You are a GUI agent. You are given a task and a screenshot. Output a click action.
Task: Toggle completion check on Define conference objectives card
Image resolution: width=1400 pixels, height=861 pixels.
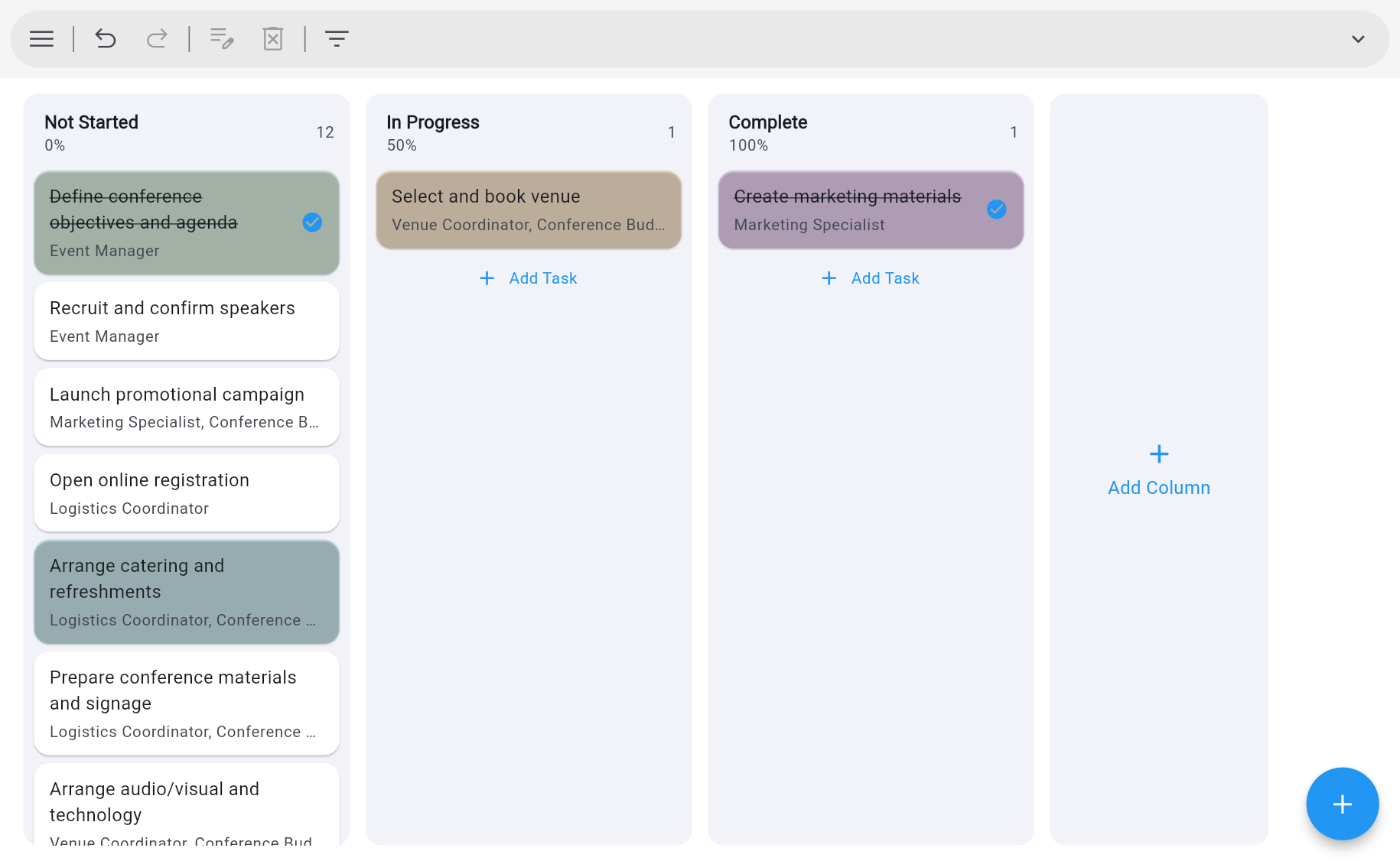311,223
